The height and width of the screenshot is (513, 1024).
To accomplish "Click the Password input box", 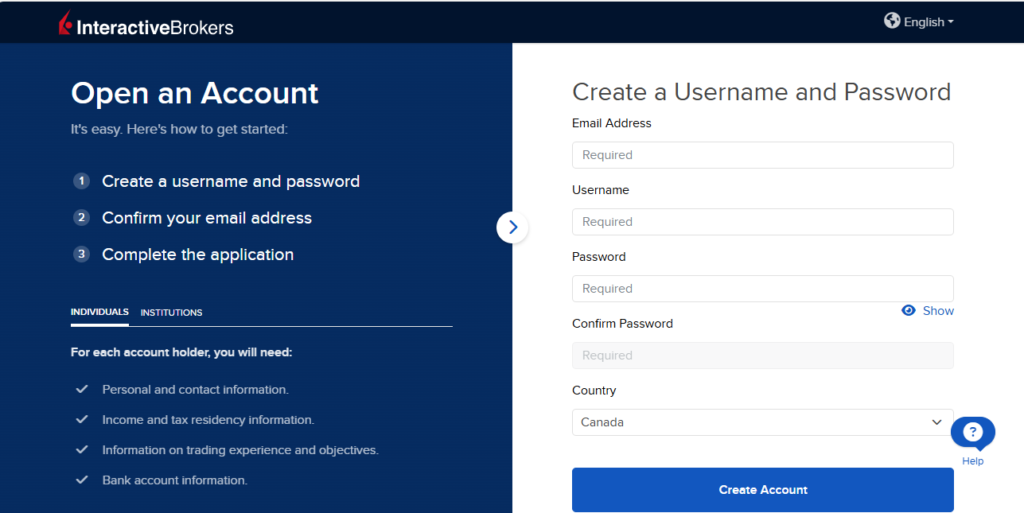I will click(762, 288).
